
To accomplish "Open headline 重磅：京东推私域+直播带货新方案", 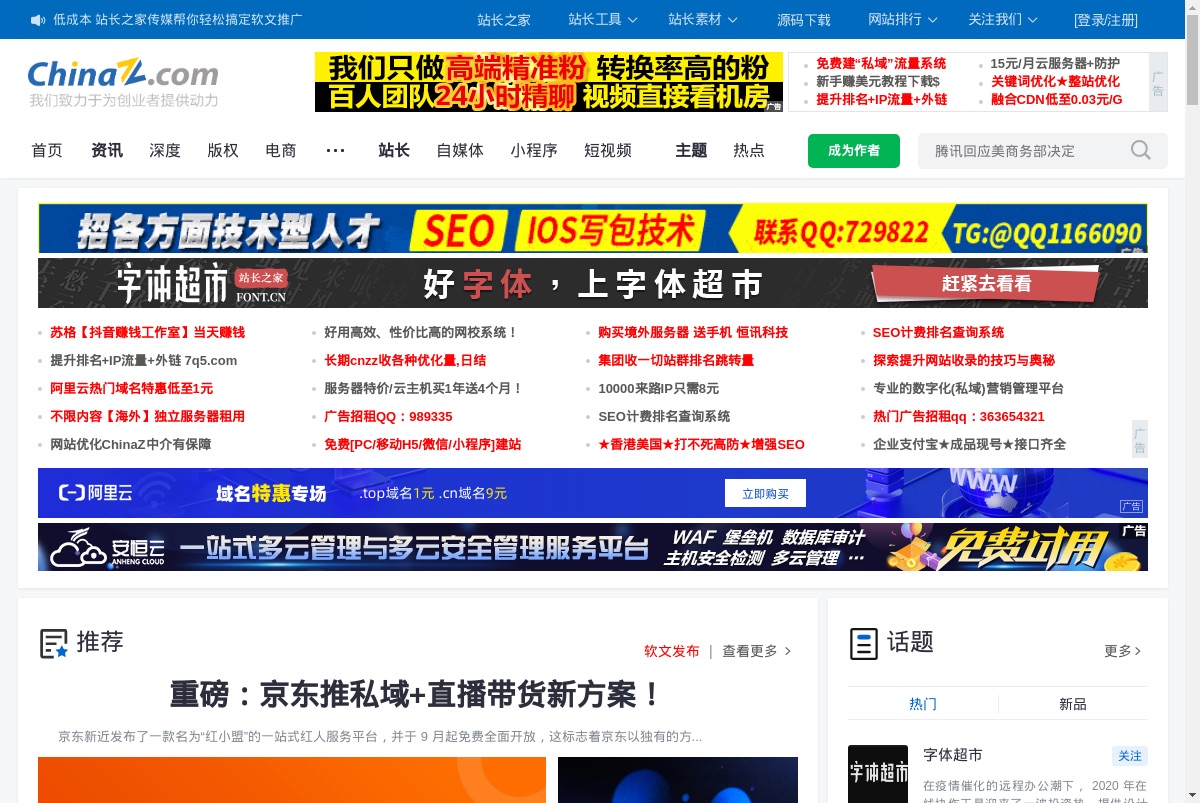I will point(417,694).
